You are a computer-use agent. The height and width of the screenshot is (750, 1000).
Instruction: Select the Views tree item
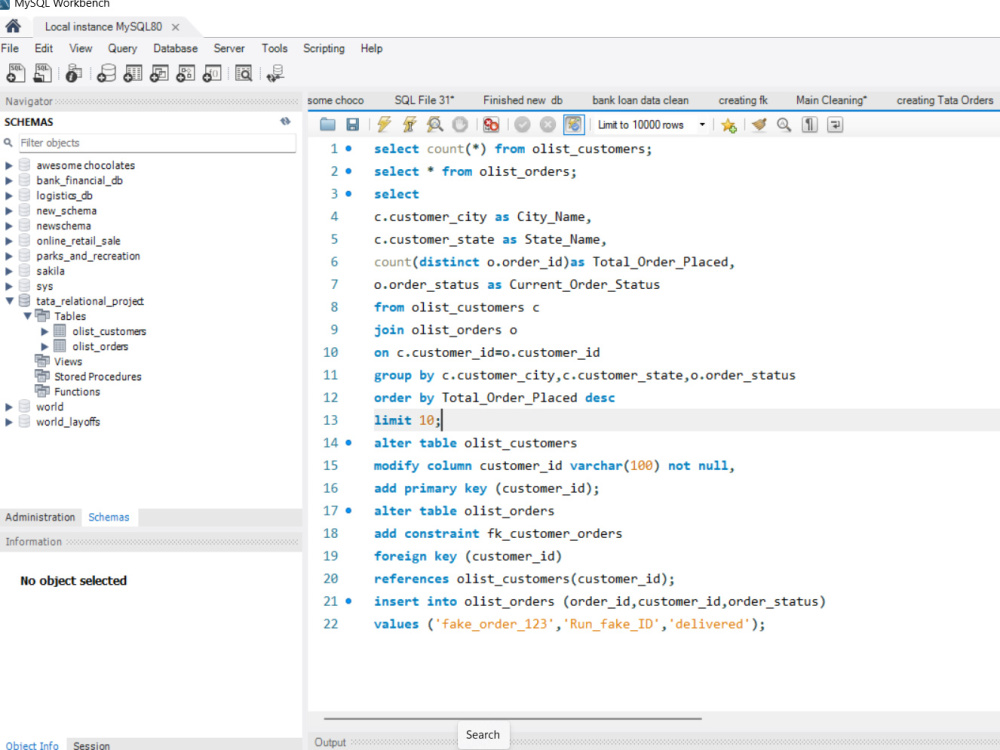coord(68,362)
